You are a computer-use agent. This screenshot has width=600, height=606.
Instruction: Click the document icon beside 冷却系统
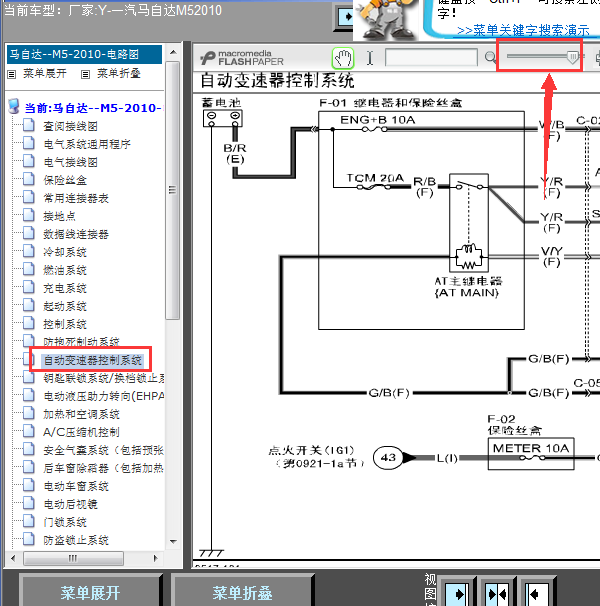point(28,252)
